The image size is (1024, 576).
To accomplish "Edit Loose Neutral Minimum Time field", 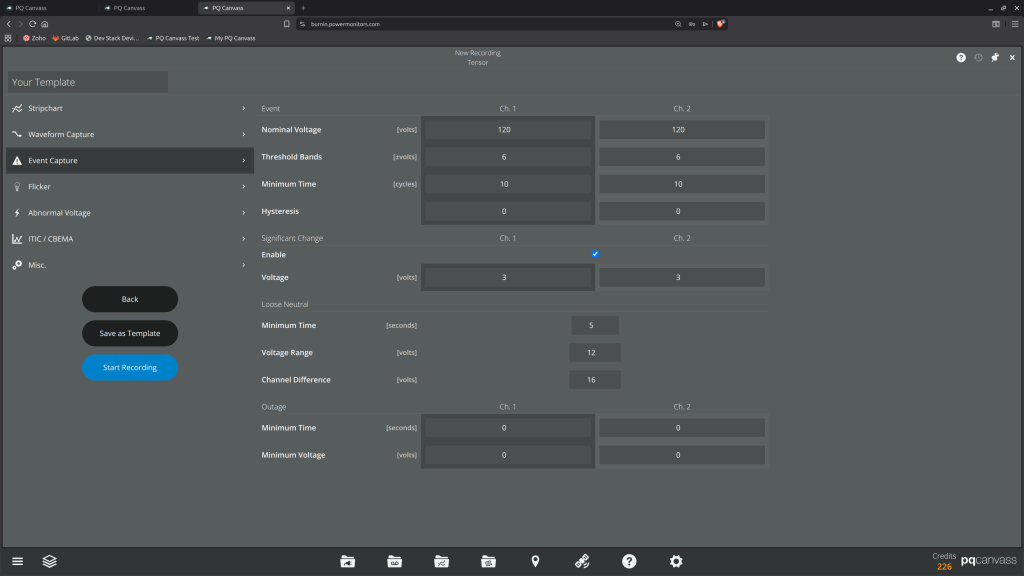I will pyautogui.click(x=595, y=325).
